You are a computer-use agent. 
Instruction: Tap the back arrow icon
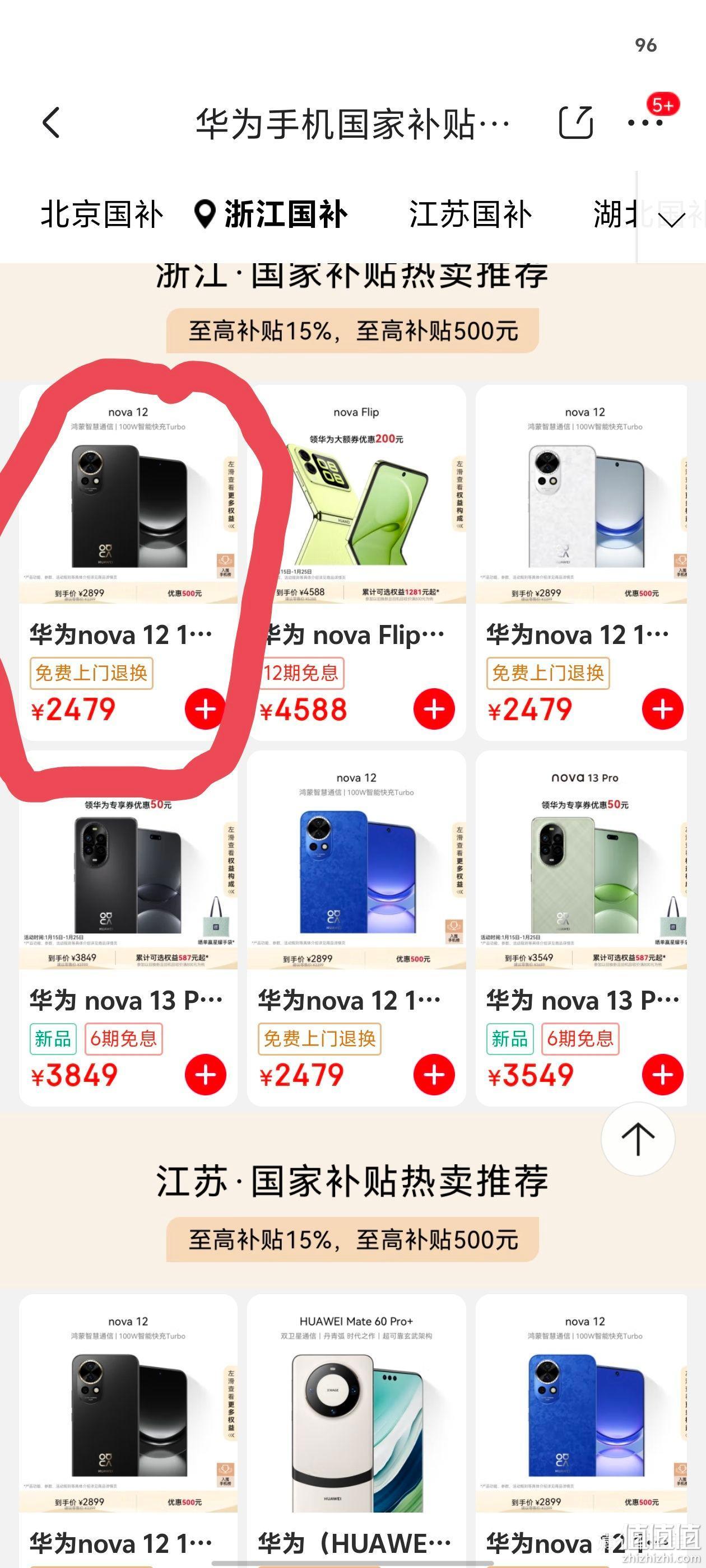point(52,122)
